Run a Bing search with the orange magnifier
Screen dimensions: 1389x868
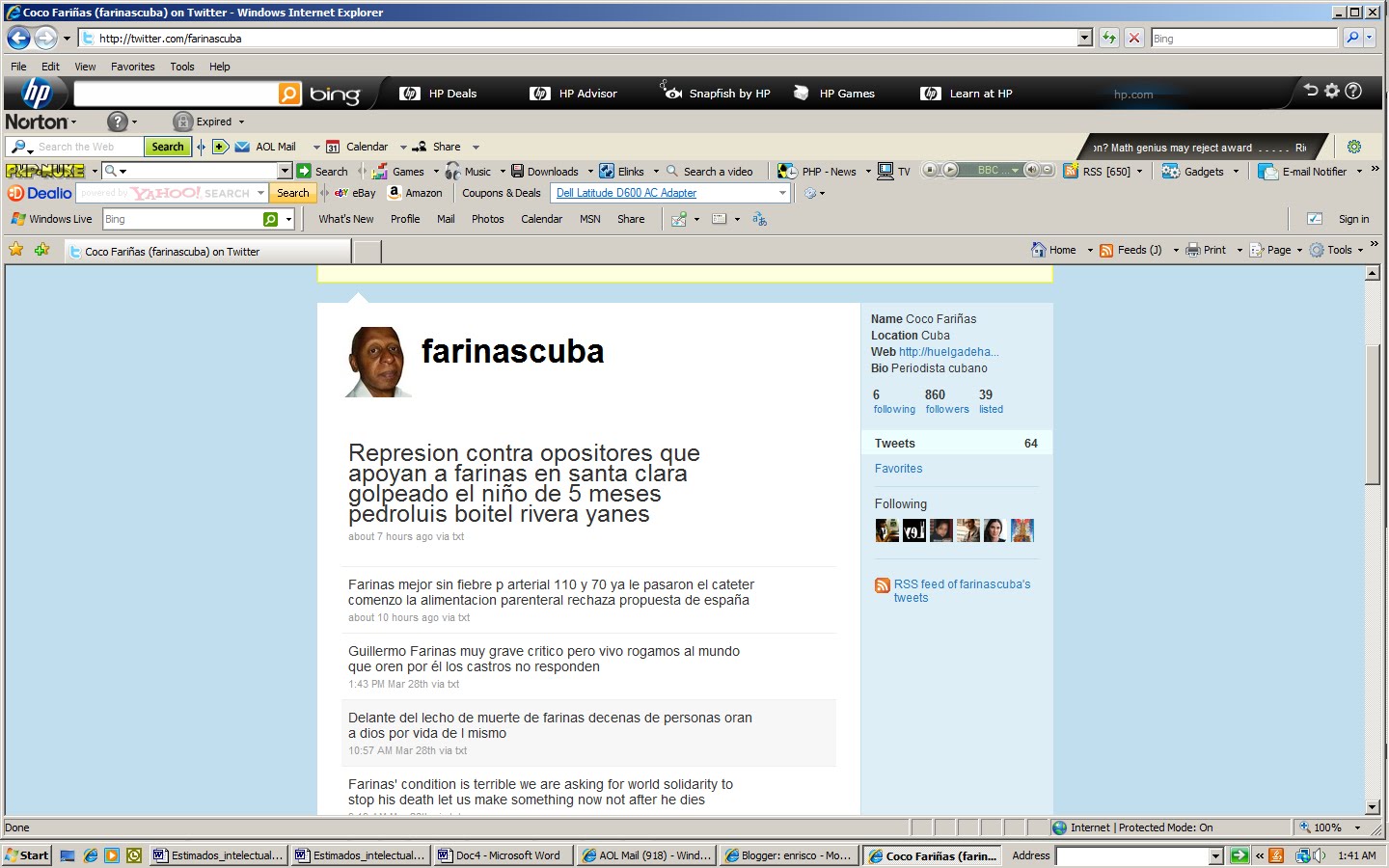point(289,94)
